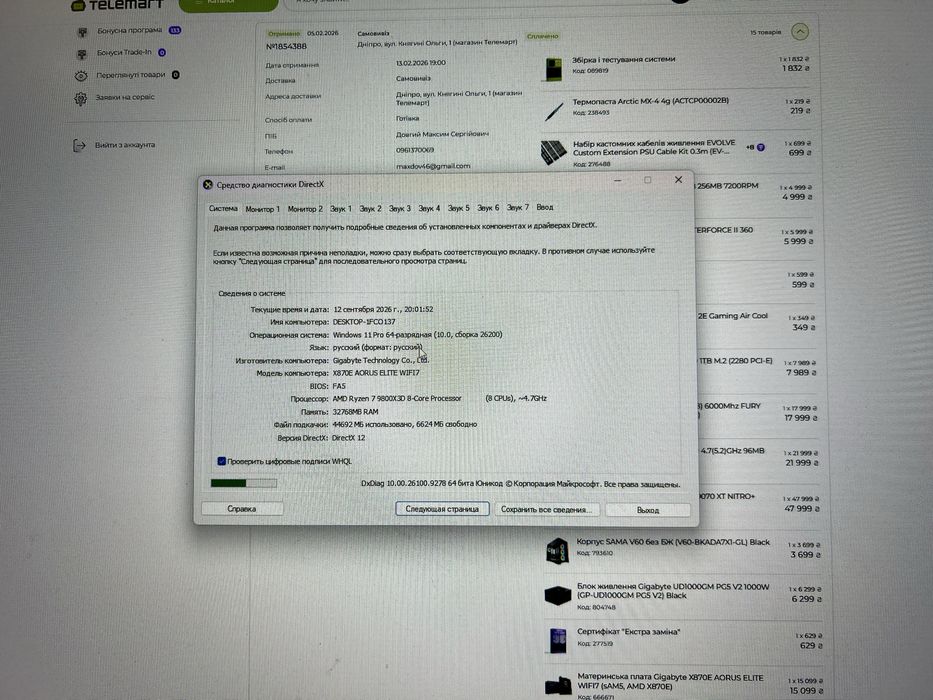Click the Заявки на сервіс gear icon
Image resolution: width=933 pixels, height=700 pixels.
[80, 98]
